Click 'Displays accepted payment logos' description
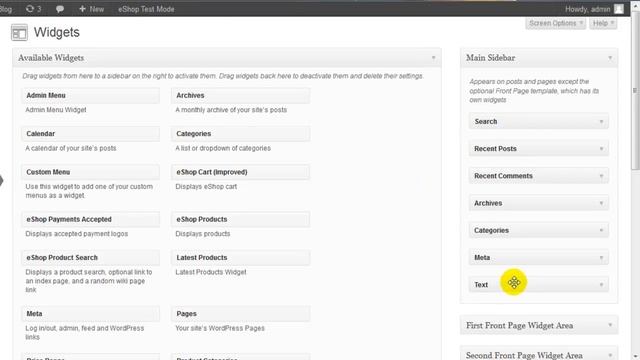Viewport: 640px width, 360px height. [77, 234]
